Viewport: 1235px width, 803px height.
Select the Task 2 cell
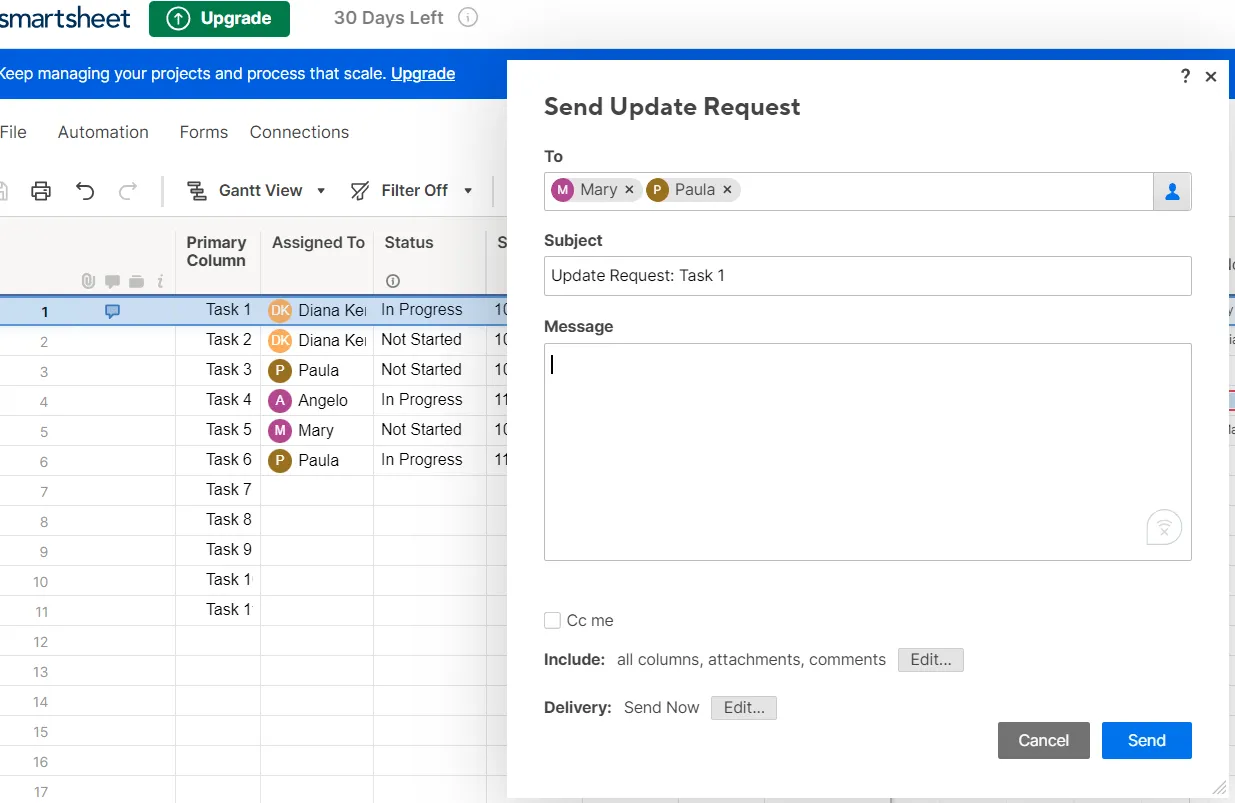point(218,340)
